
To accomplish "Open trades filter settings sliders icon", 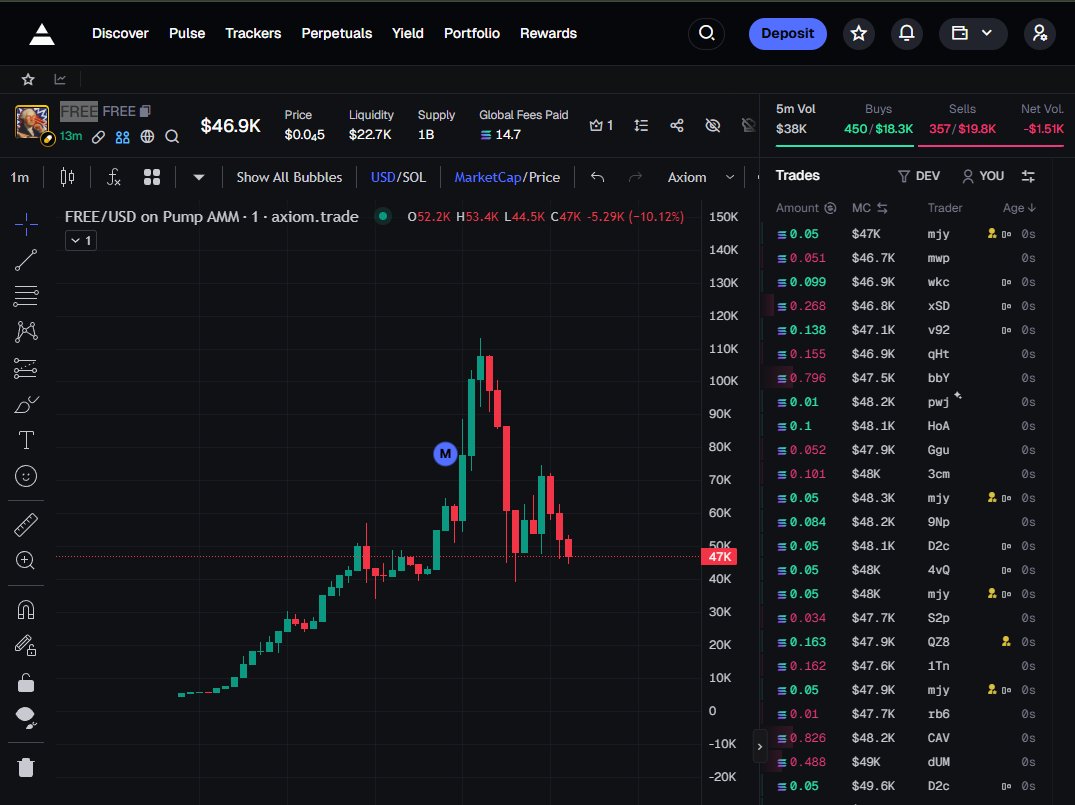I will [1028, 176].
